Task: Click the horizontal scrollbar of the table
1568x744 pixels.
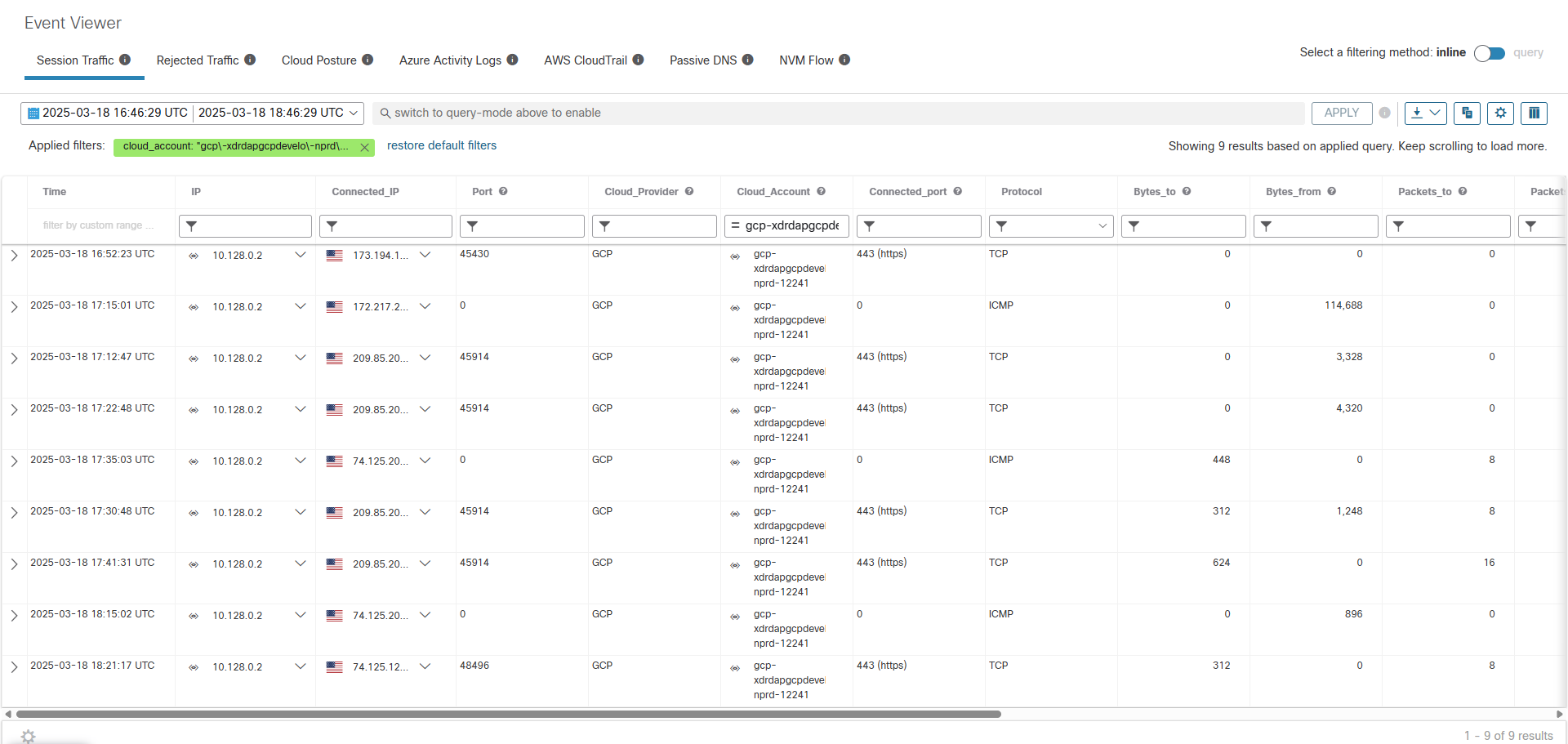Action: tap(508, 714)
